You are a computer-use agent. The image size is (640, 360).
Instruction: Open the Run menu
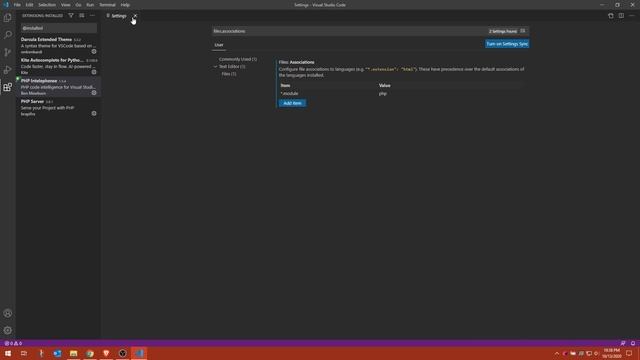click(90, 5)
